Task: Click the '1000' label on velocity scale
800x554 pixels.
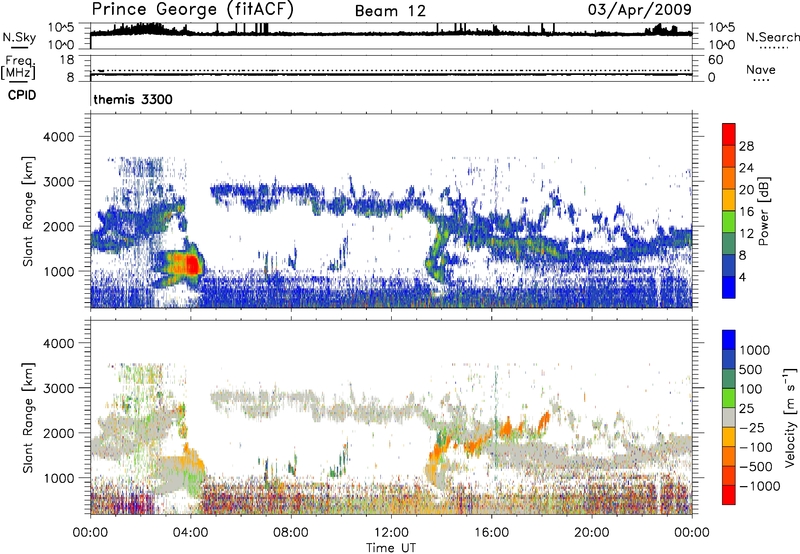Action: pyautogui.click(x=754, y=350)
